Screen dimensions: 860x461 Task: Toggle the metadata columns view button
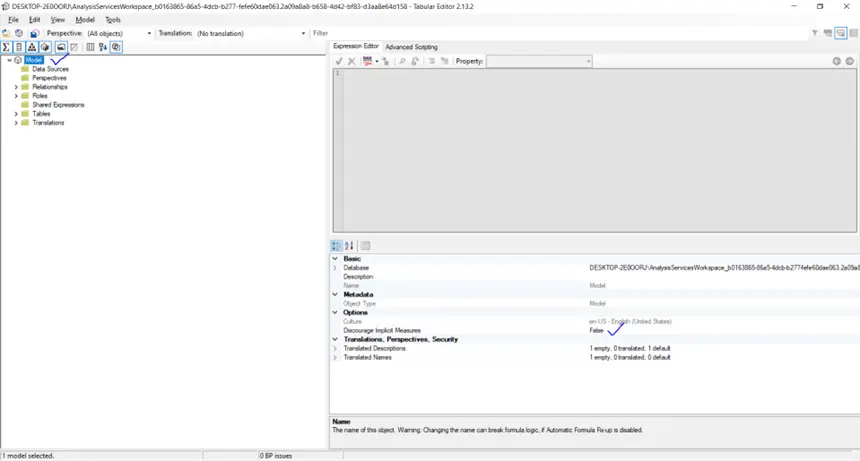90,47
